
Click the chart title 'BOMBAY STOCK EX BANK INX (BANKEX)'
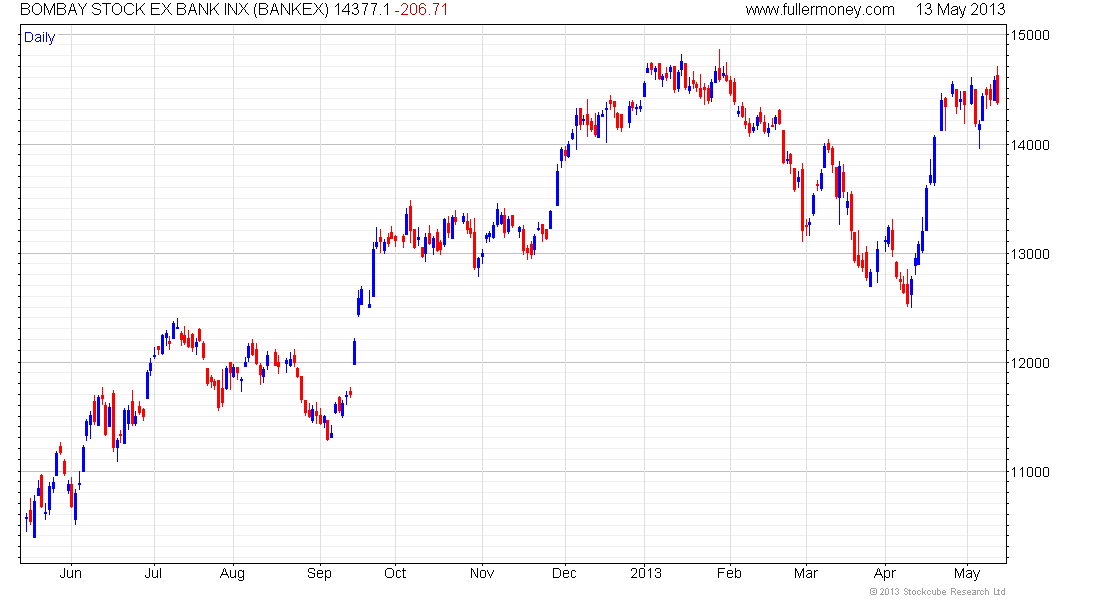(175, 10)
